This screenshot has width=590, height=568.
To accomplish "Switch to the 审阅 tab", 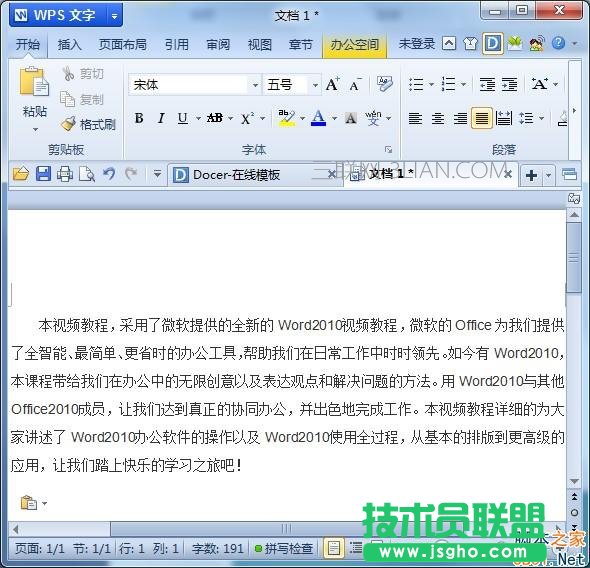I will (218, 45).
